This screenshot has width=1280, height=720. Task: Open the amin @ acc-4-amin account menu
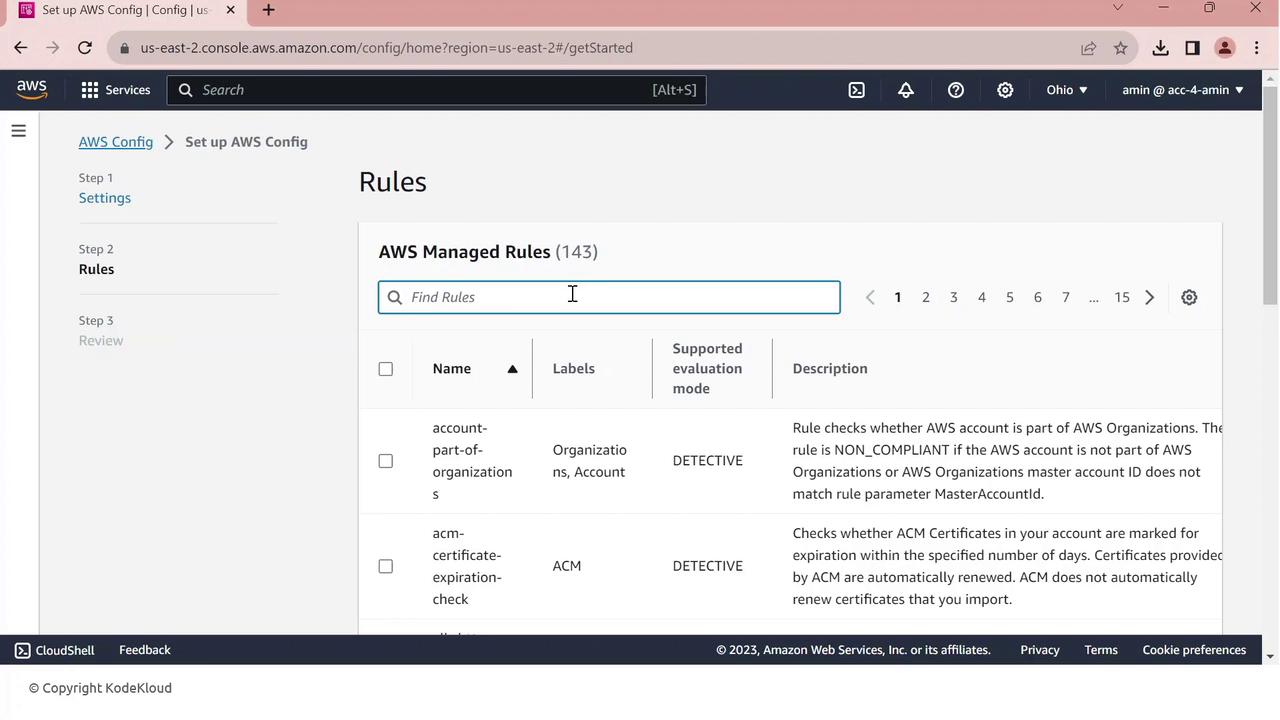coord(1183,90)
